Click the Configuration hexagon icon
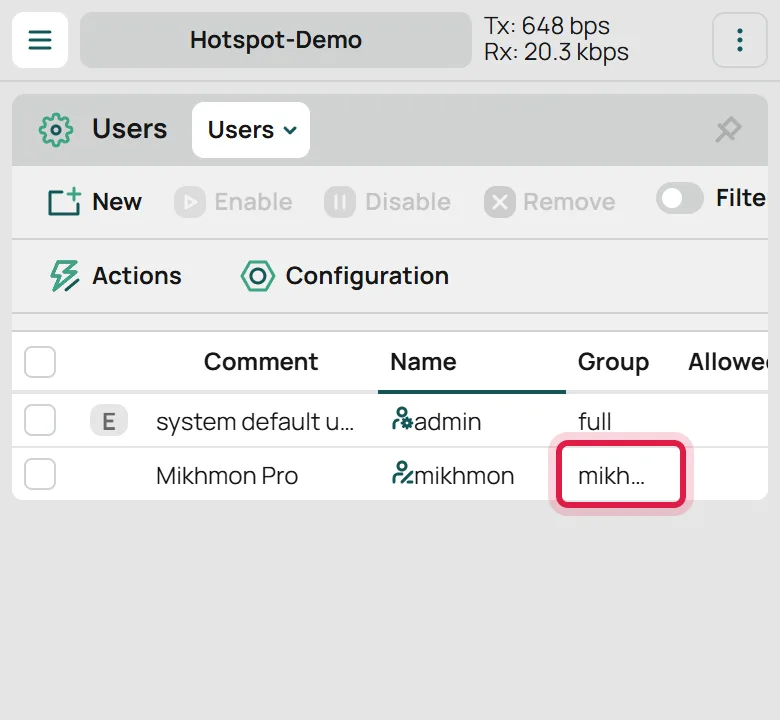 (x=258, y=276)
